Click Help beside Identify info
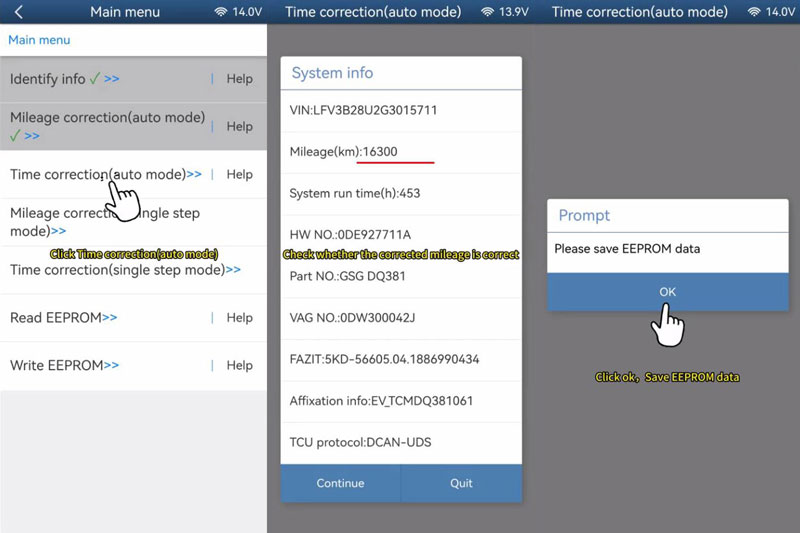This screenshot has width=800, height=533. click(239, 79)
